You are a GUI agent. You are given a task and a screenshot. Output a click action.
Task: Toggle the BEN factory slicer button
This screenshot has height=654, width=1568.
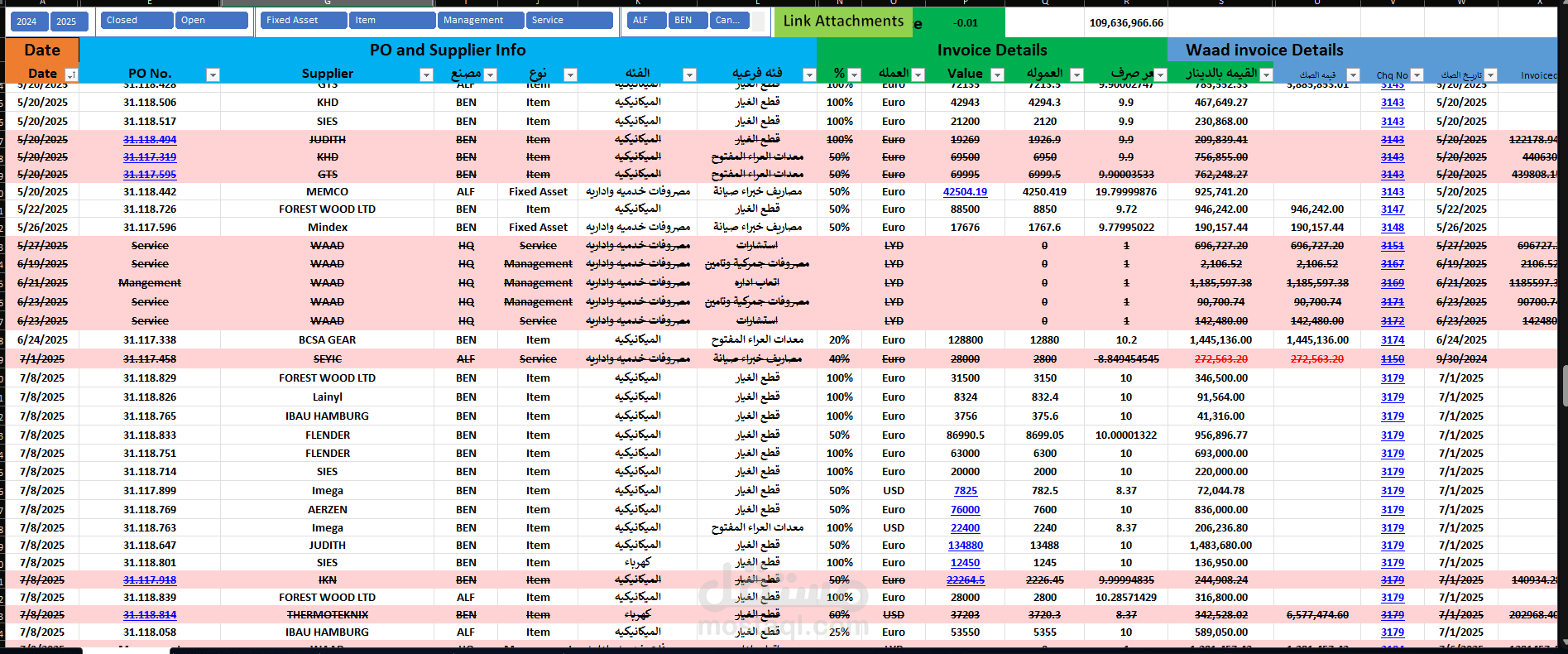(x=688, y=20)
